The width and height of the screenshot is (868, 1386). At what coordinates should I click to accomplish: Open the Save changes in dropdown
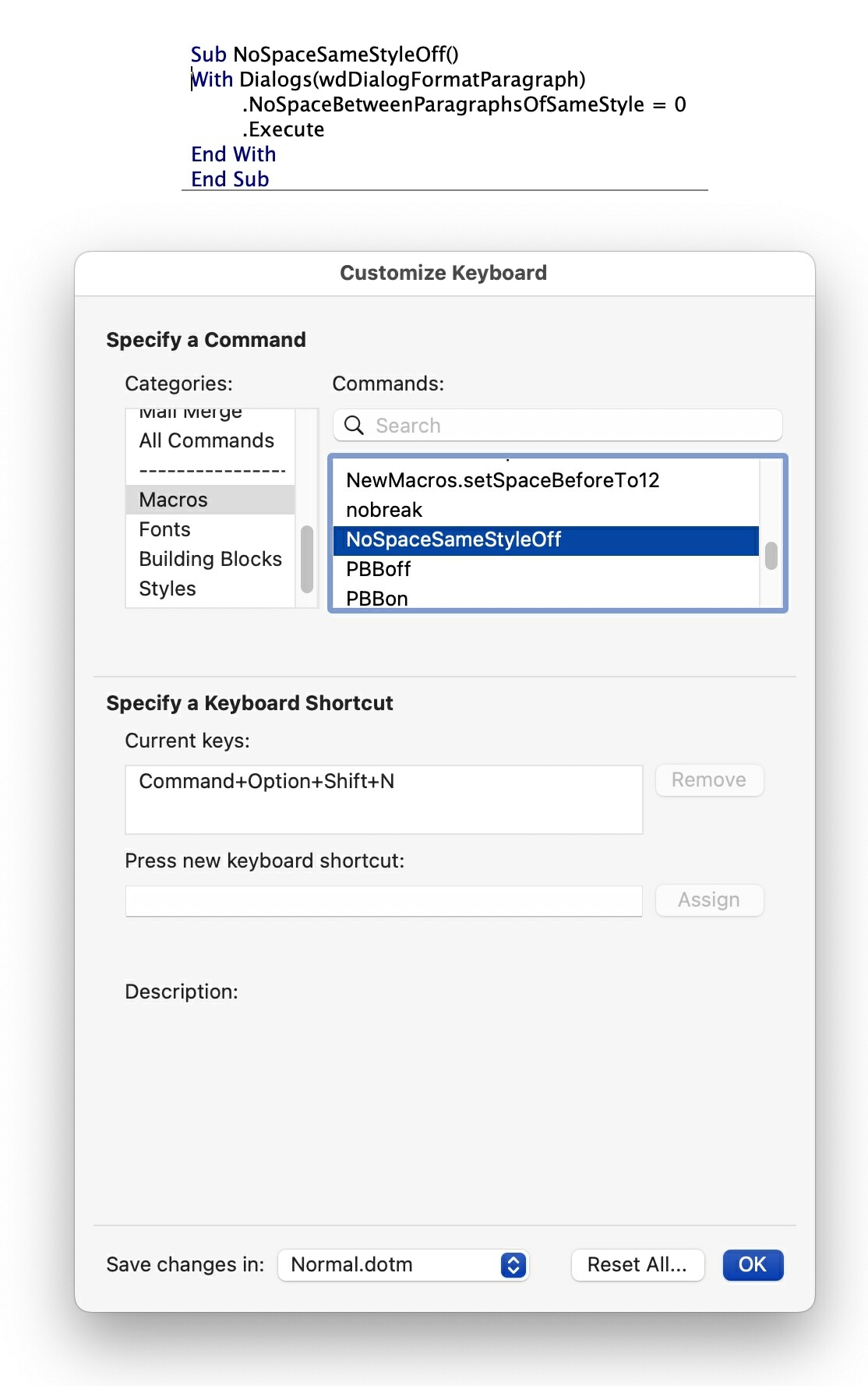pos(403,1264)
